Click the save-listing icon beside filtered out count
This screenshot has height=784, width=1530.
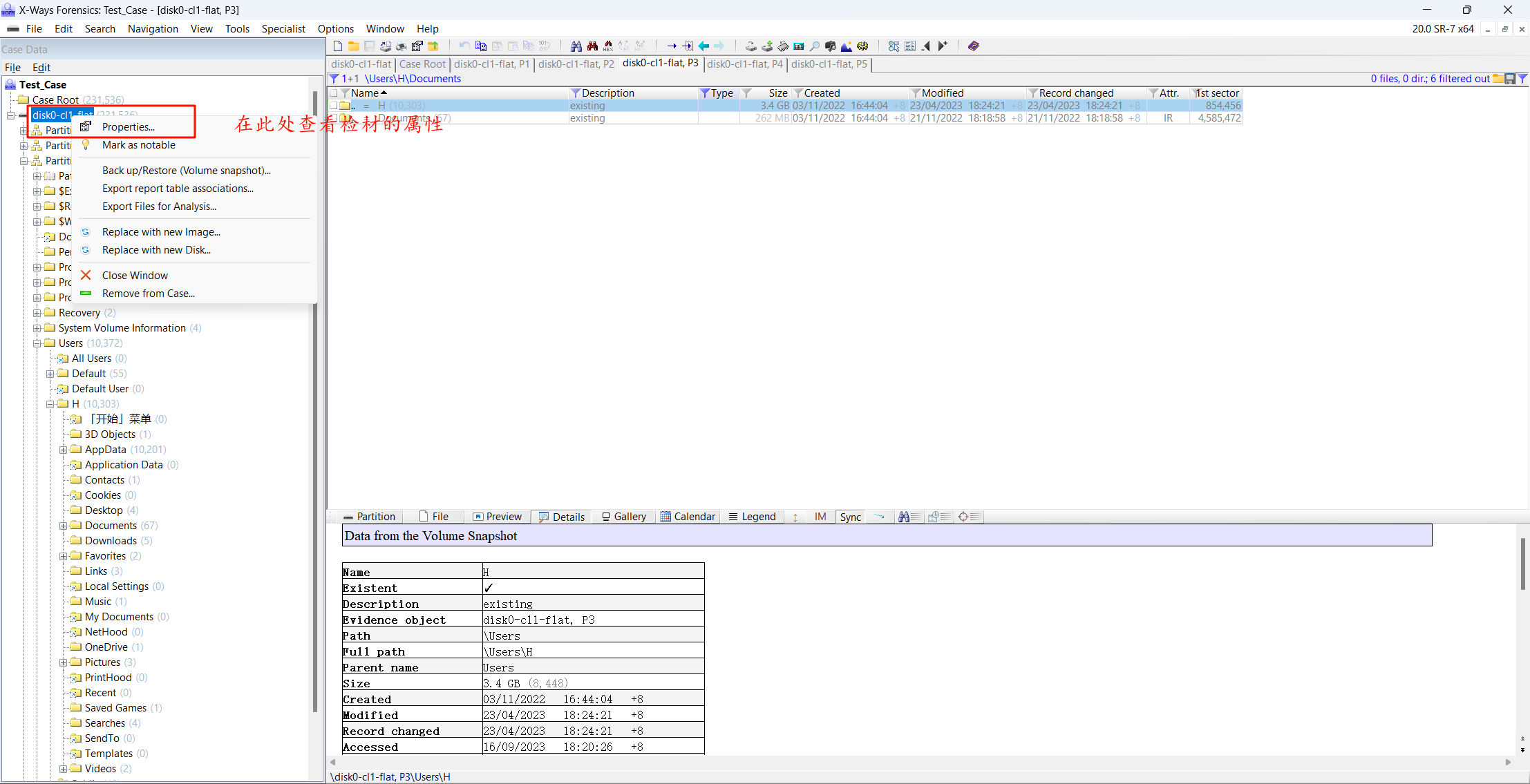[x=1511, y=79]
